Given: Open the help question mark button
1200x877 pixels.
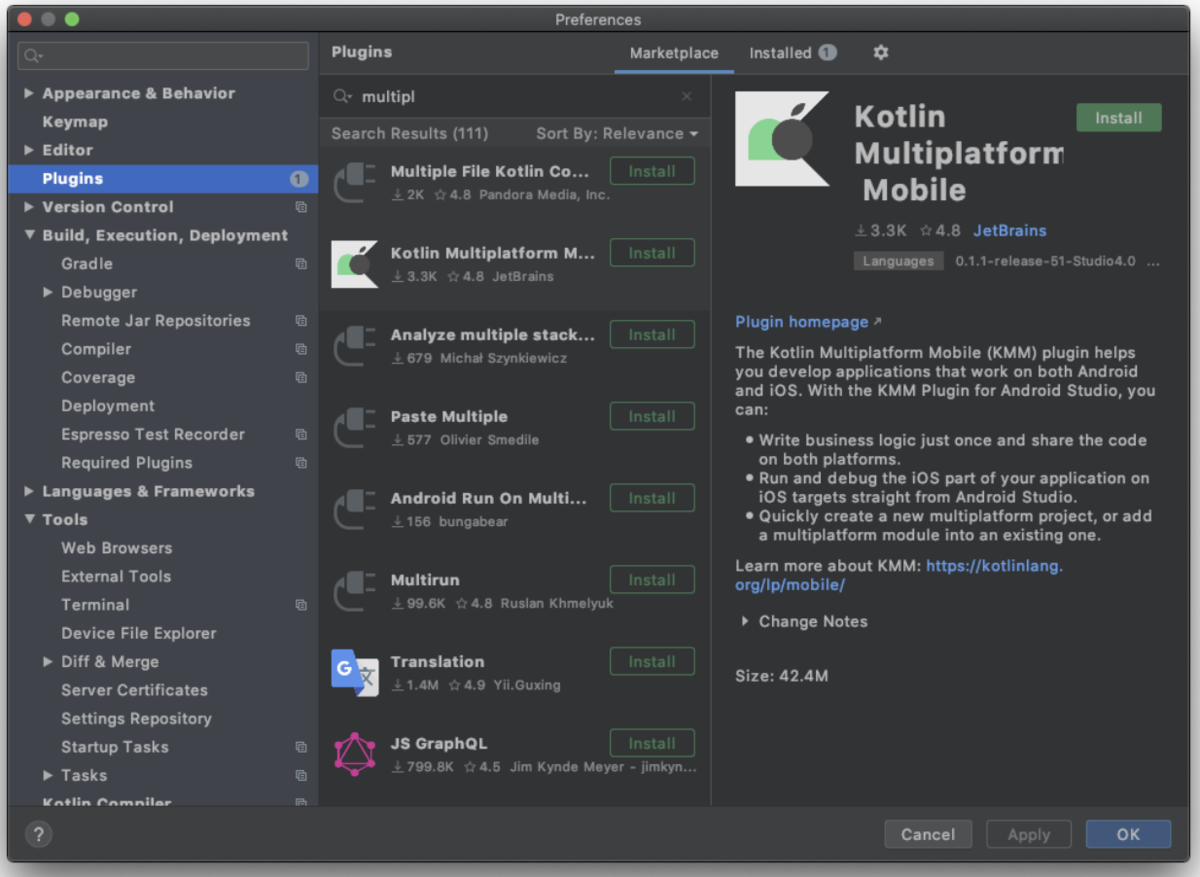Looking at the screenshot, I should tap(39, 834).
